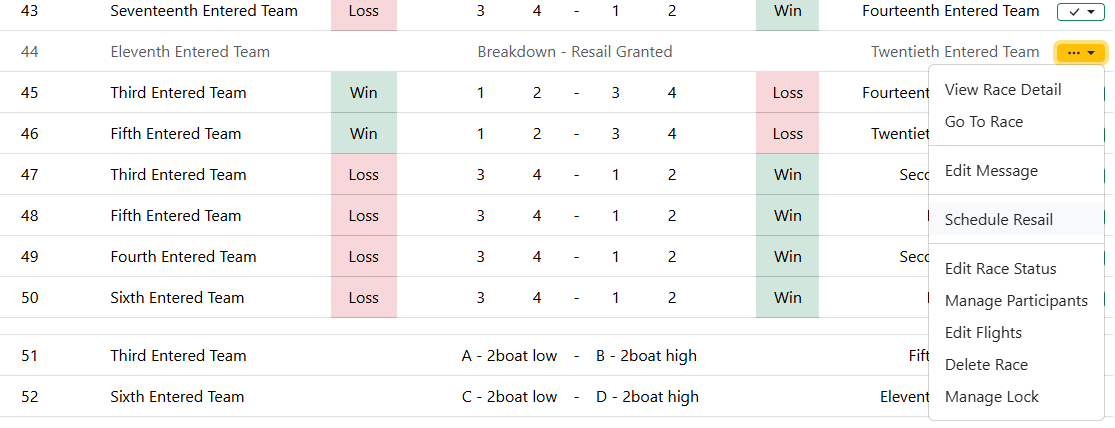Select View Race Detail from menu
The image size is (1115, 428).
click(1003, 90)
